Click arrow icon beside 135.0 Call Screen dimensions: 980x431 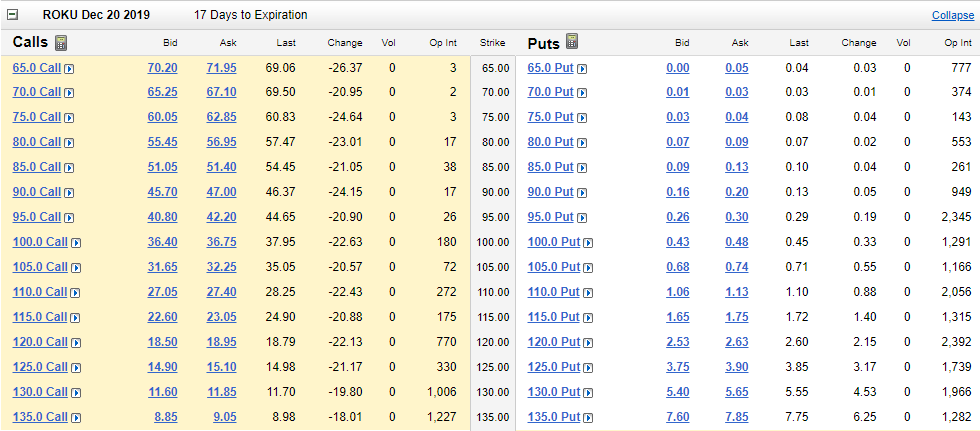pyautogui.click(x=76, y=418)
